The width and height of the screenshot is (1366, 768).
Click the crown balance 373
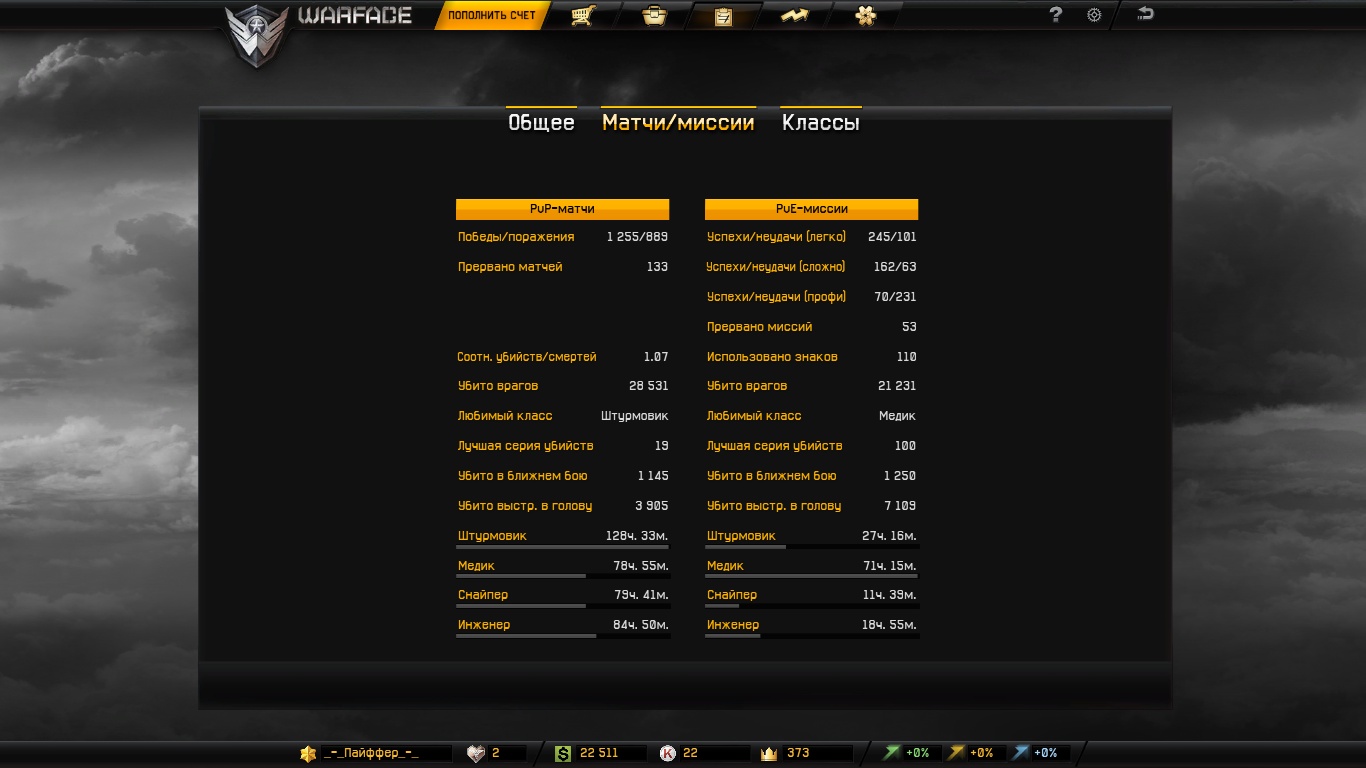[798, 753]
